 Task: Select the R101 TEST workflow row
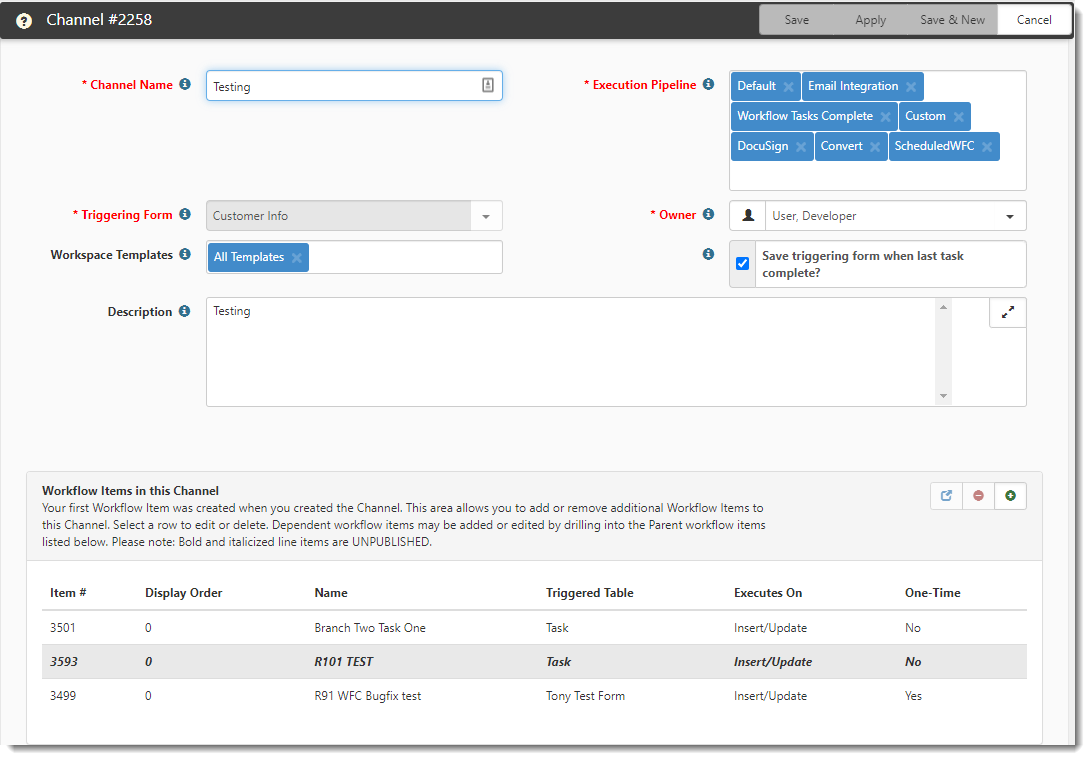click(343, 662)
